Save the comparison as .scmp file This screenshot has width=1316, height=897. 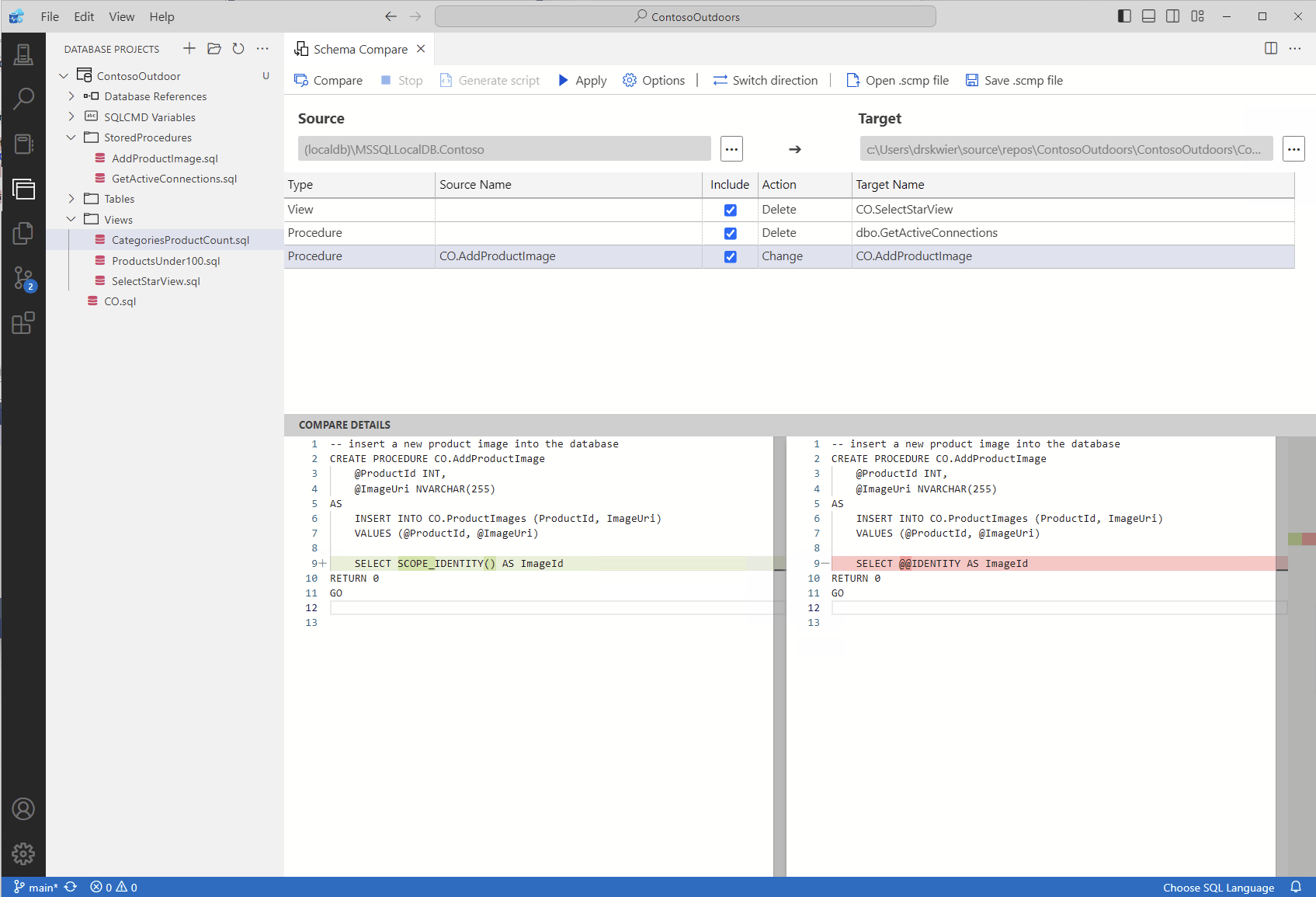click(1015, 80)
